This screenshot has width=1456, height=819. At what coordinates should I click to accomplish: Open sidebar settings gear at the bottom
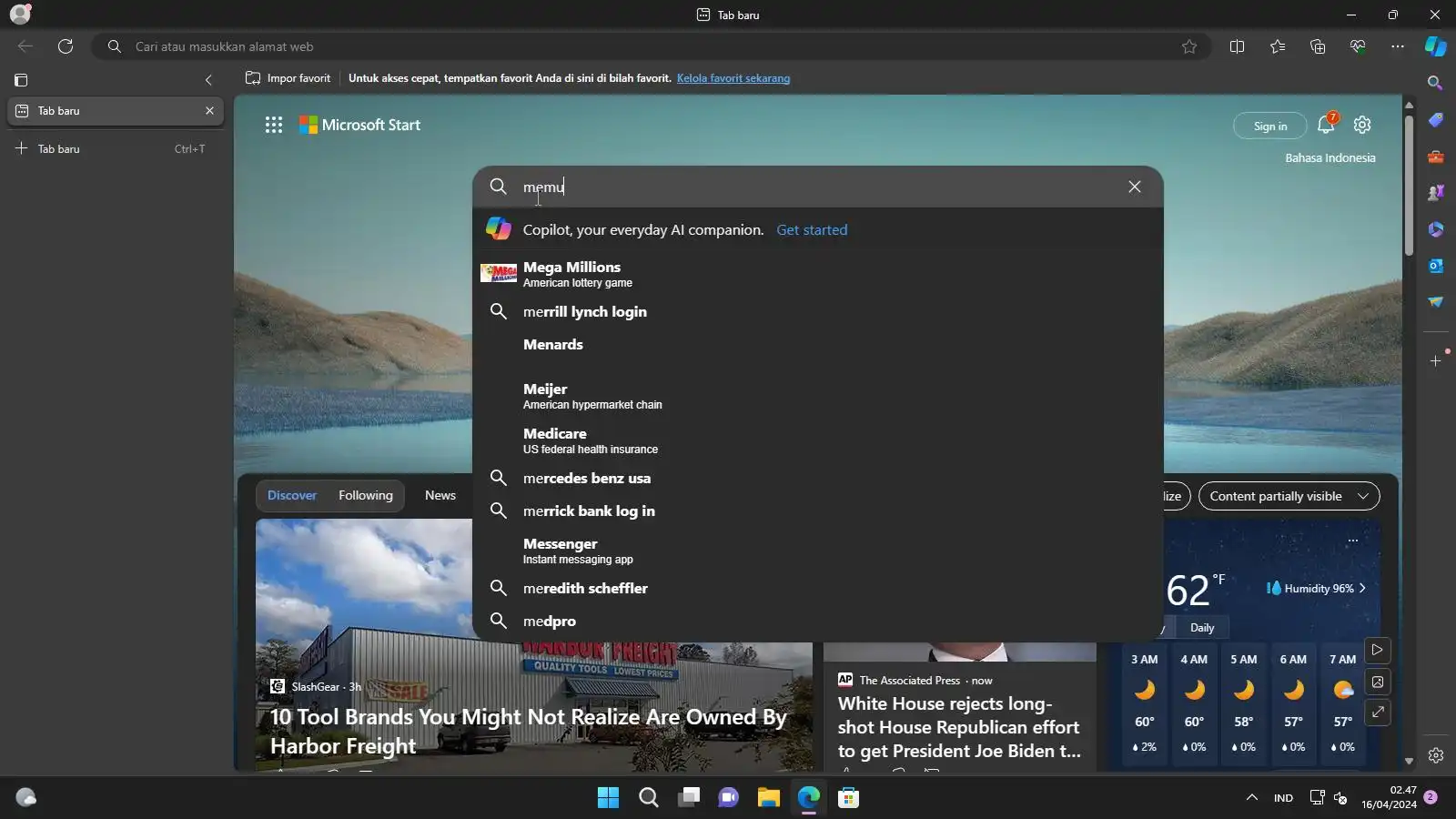[1435, 755]
